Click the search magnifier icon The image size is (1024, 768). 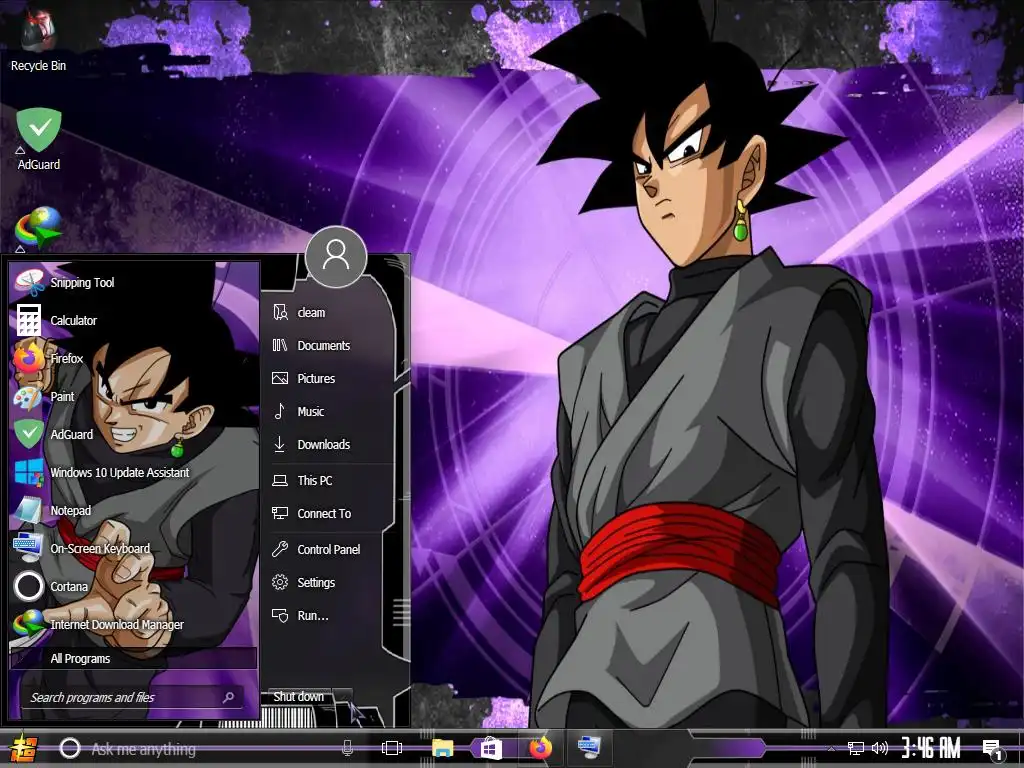pyautogui.click(x=229, y=697)
